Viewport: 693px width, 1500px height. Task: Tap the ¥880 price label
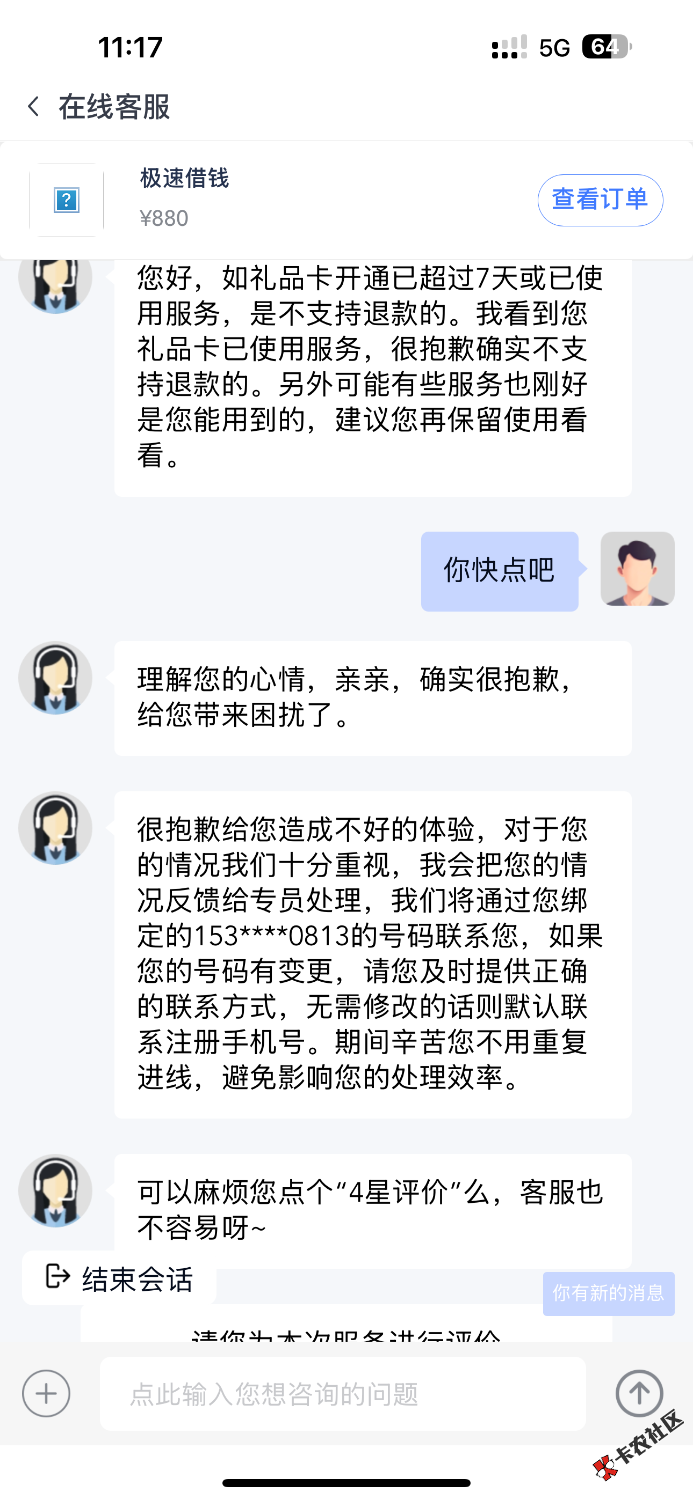pyautogui.click(x=164, y=218)
